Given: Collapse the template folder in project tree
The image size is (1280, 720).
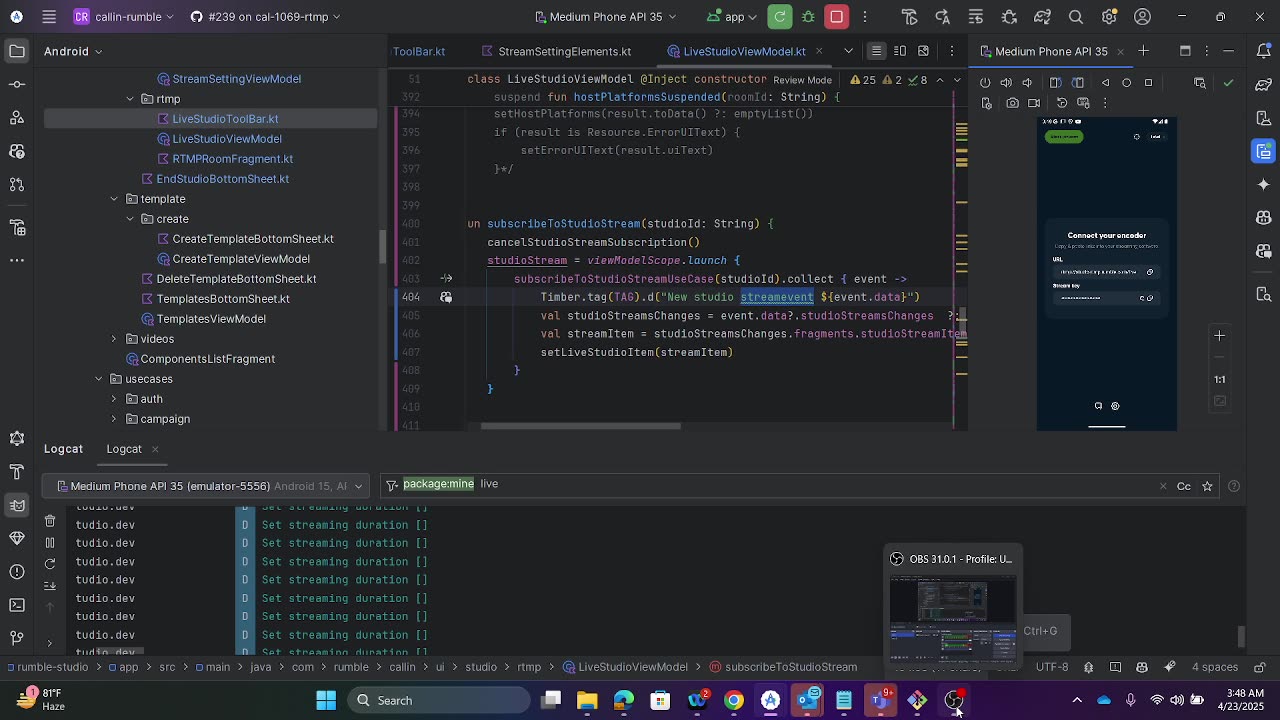Looking at the screenshot, I should click(x=114, y=199).
